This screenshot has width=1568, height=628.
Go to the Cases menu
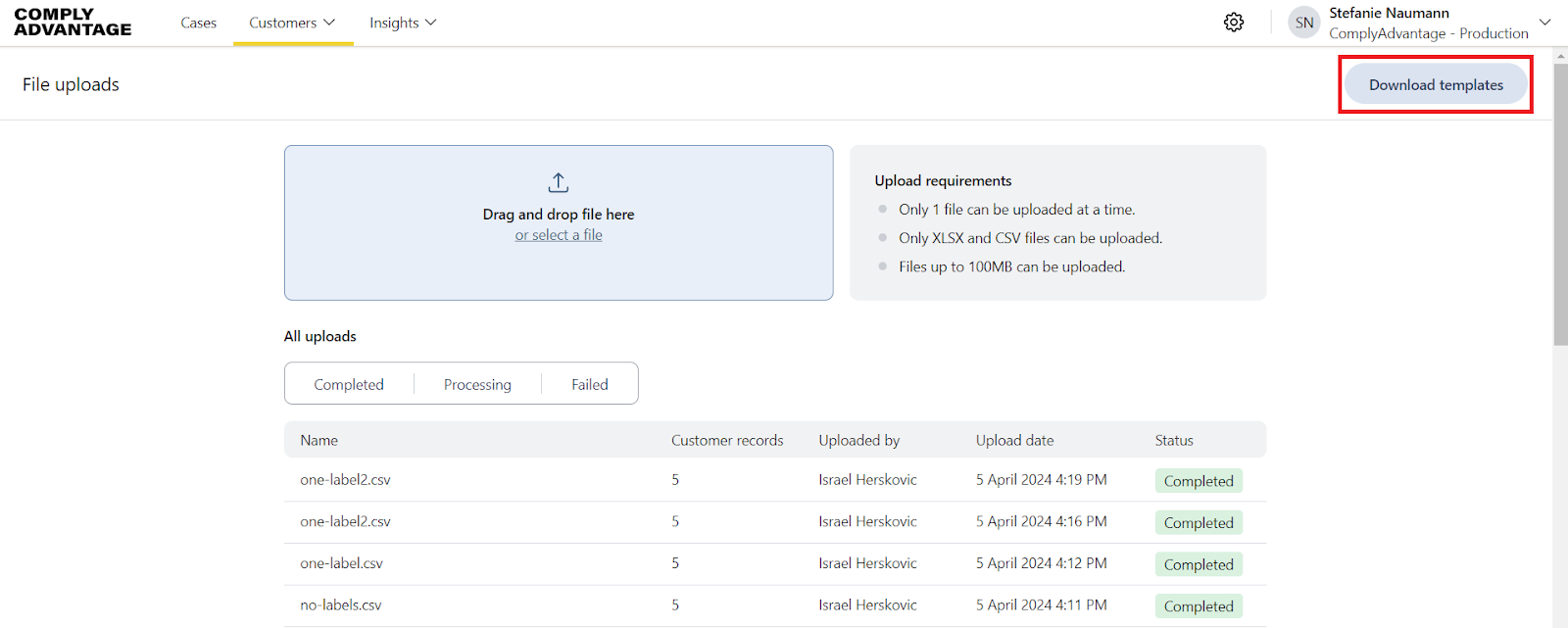tap(198, 23)
